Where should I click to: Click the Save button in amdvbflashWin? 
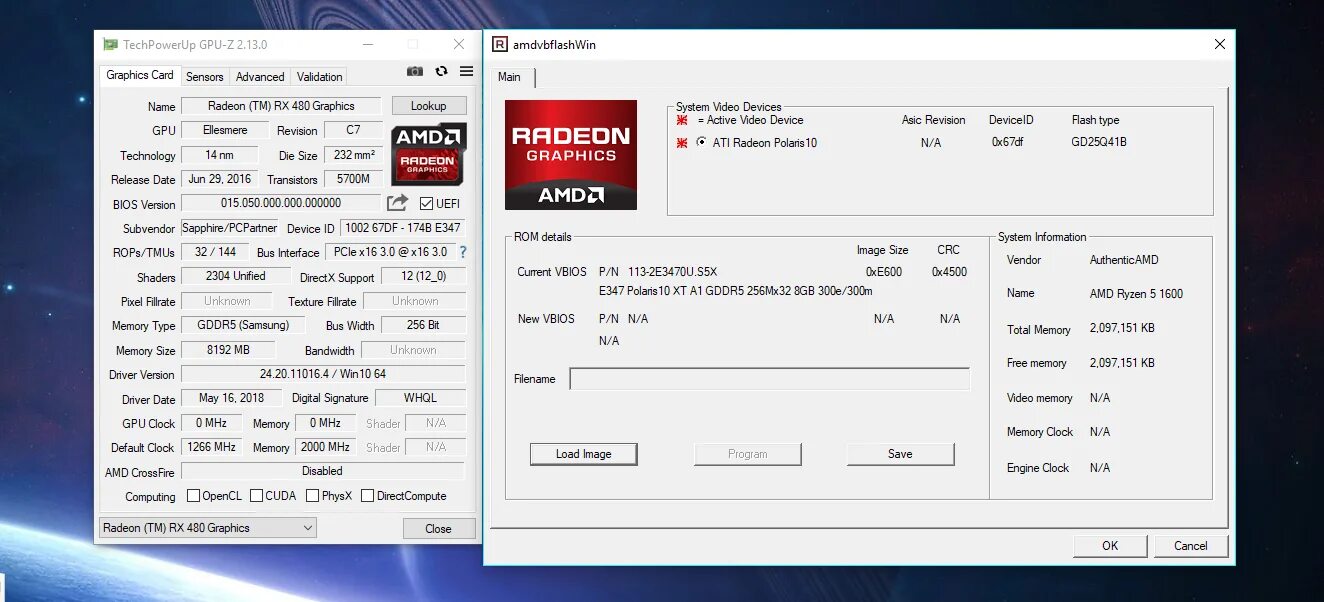tap(900, 454)
